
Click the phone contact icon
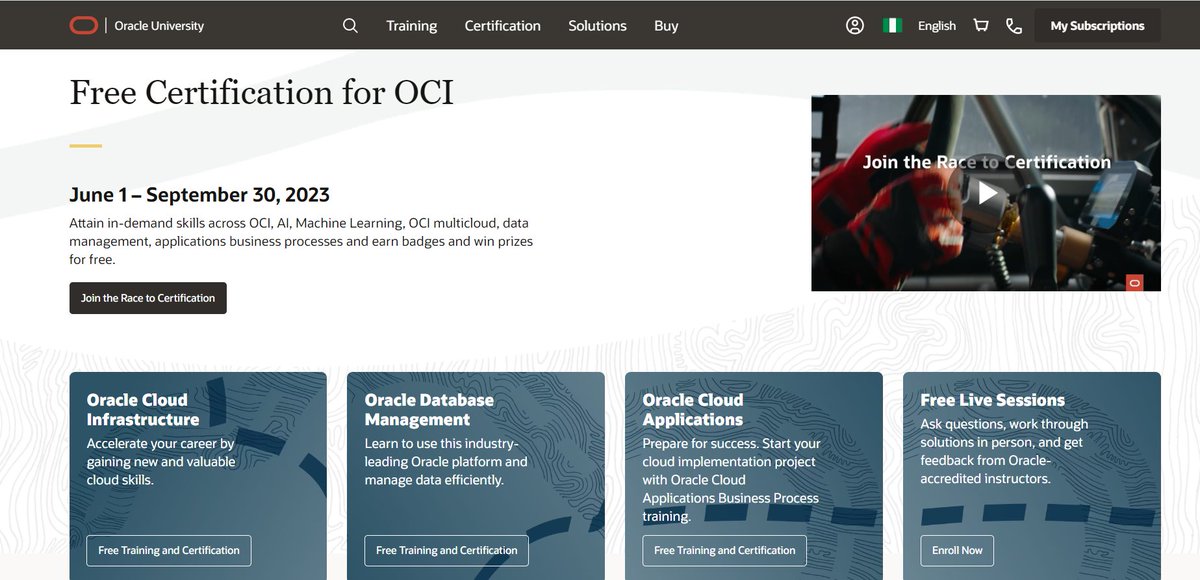coord(1014,25)
